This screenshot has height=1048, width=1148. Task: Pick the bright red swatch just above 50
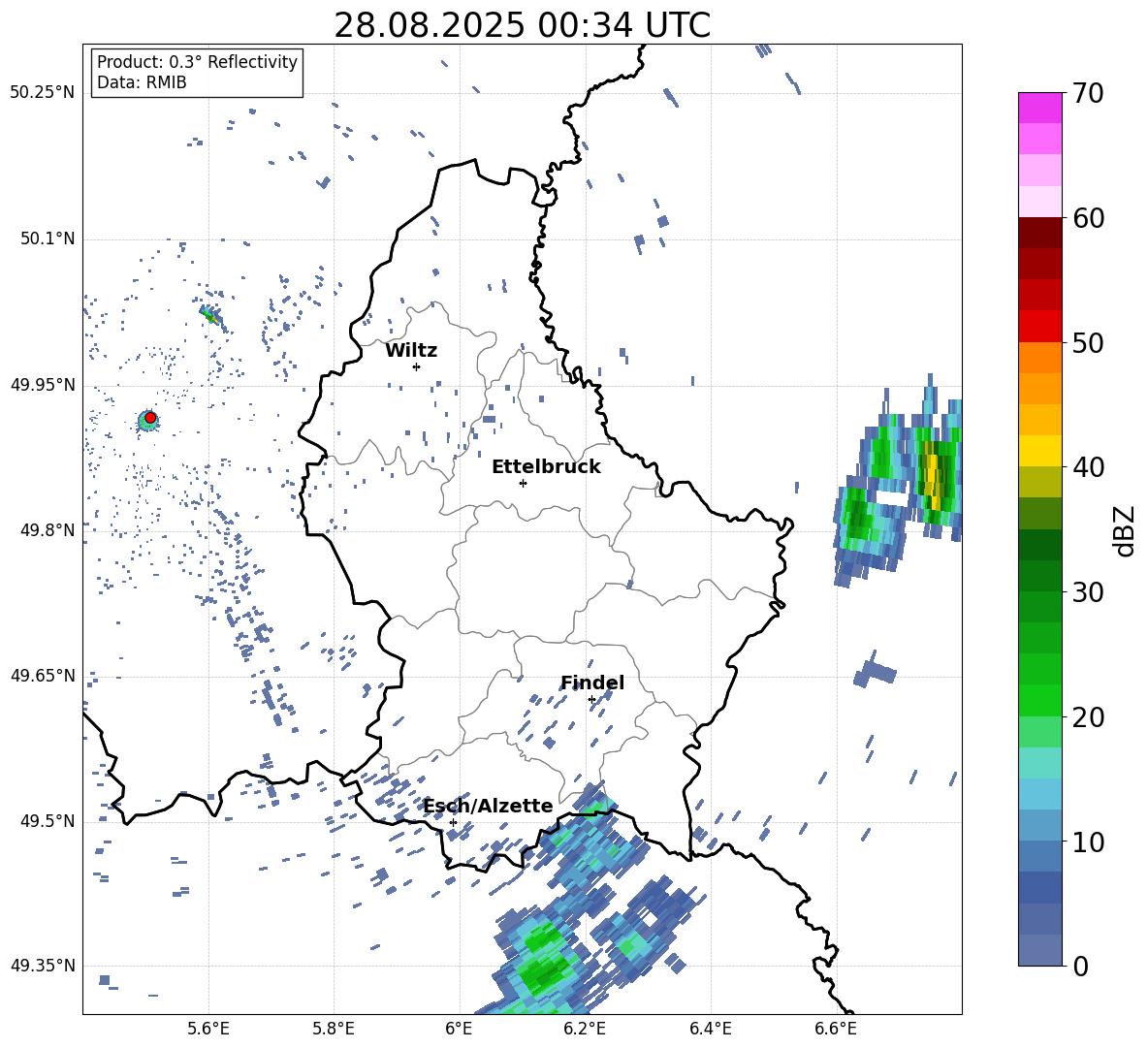pos(1039,327)
